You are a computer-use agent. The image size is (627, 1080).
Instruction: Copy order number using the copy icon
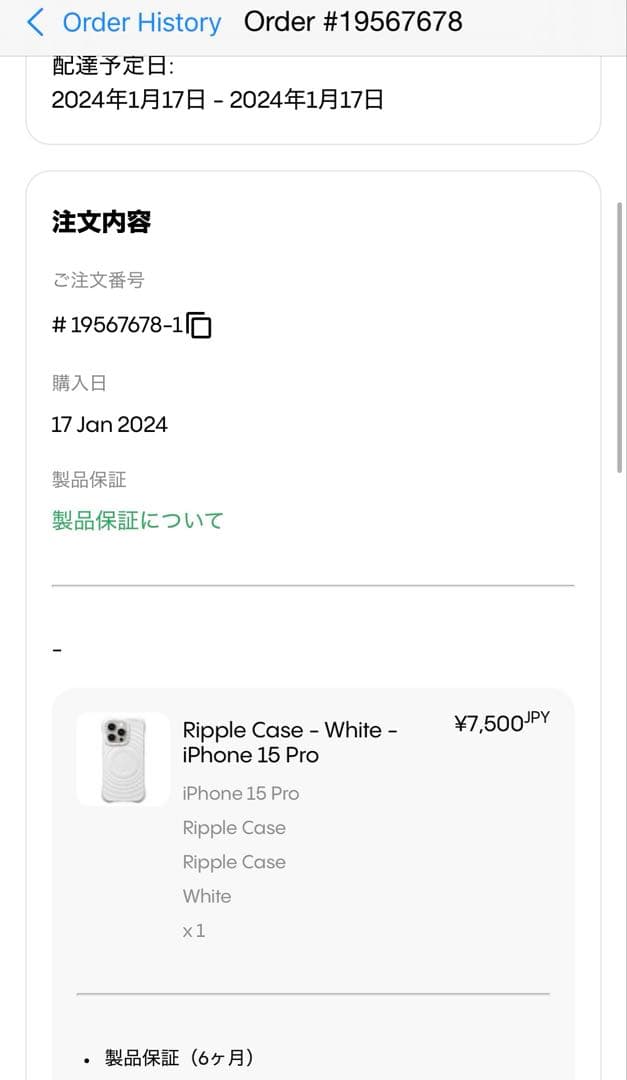[200, 325]
